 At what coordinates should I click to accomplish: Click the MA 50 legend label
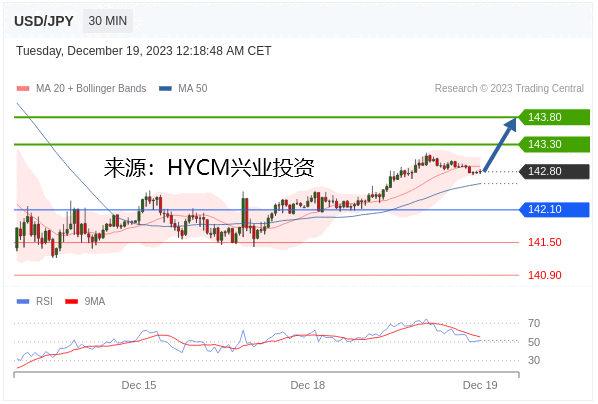(x=193, y=88)
